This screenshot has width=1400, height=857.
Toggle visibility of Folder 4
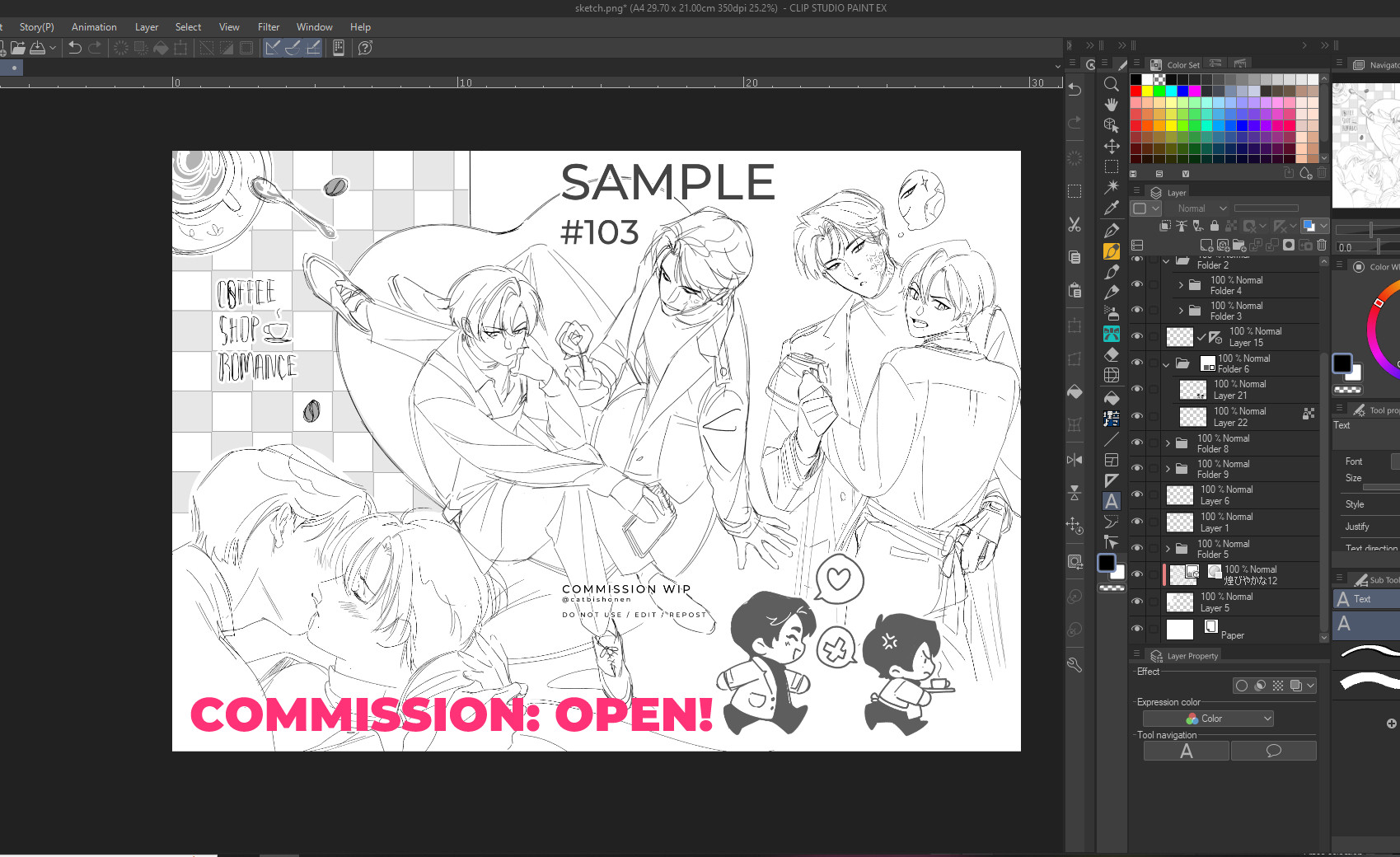[1137, 284]
